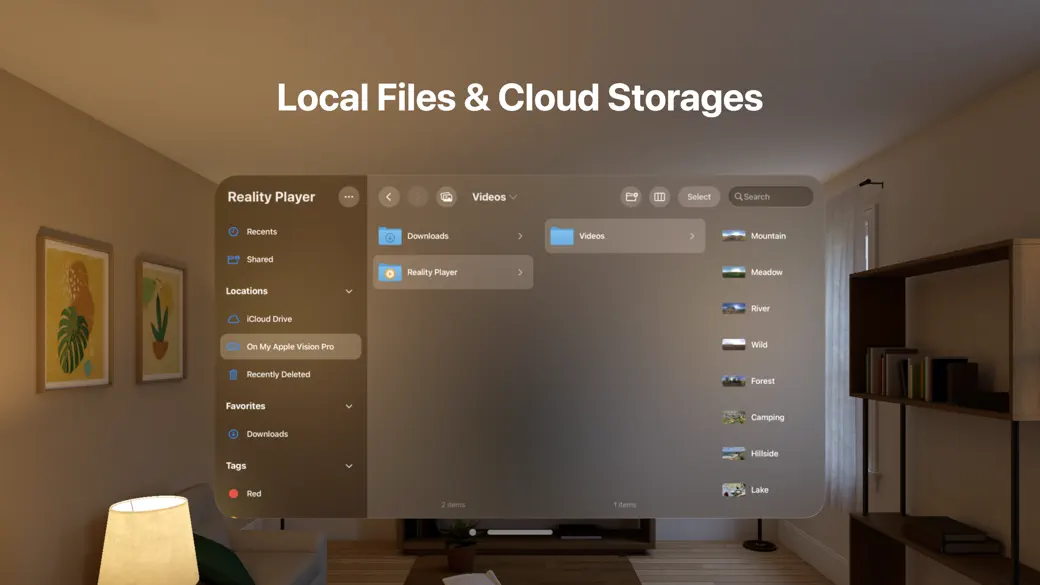This screenshot has width=1040, height=585.
Task: Switch to column view icon
Action: pyautogui.click(x=659, y=197)
